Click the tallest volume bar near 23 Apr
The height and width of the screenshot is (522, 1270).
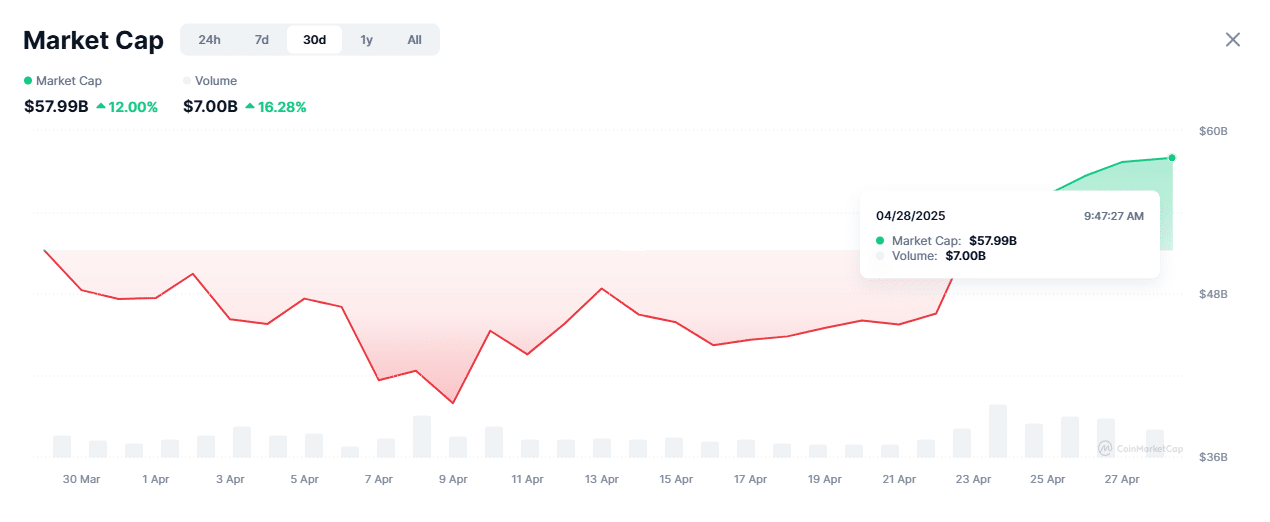coord(997,431)
